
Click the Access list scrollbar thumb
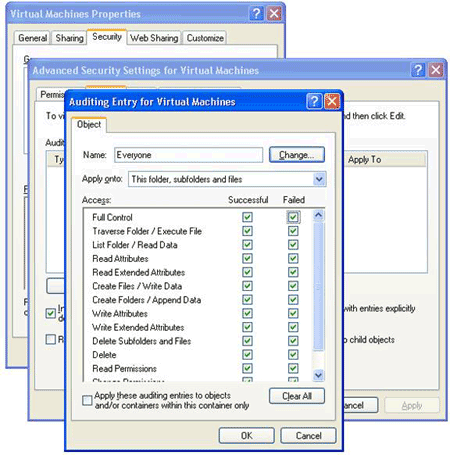(x=318, y=286)
